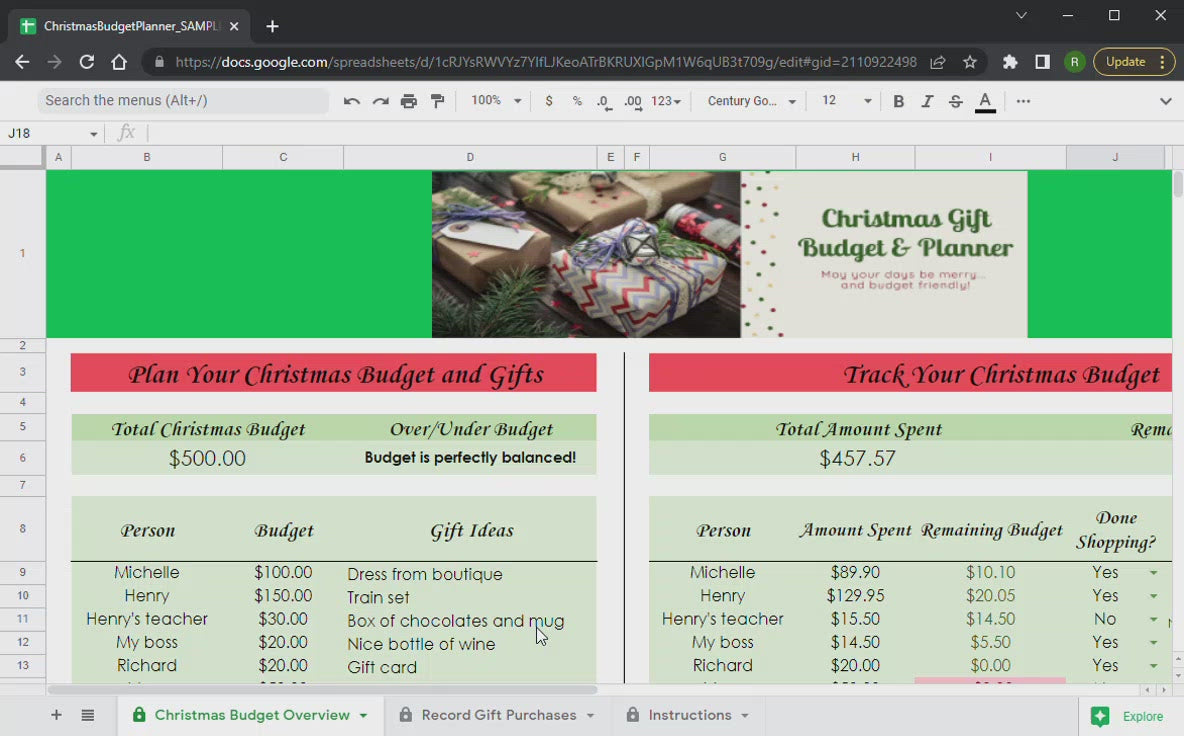Toggle strikethrough formatting

(955, 101)
